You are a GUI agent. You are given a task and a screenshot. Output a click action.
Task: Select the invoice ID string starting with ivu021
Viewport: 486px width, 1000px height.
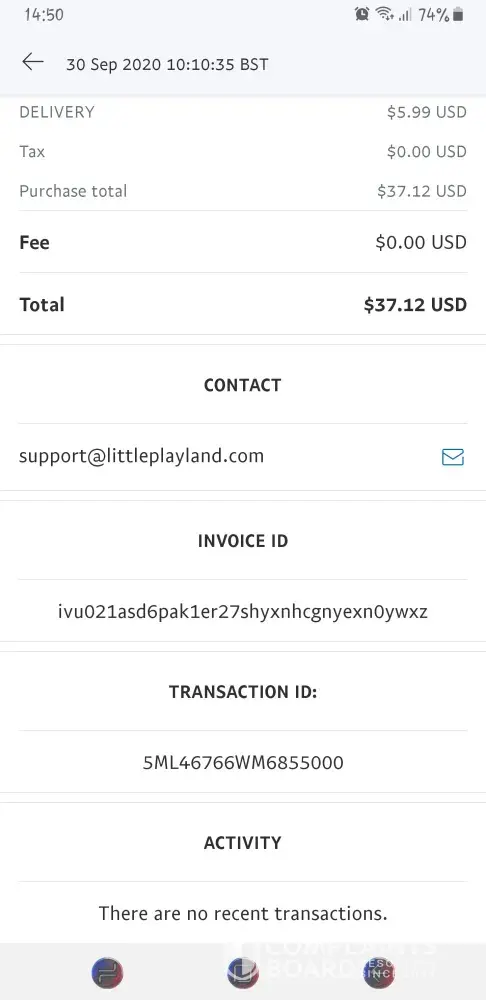(242, 612)
